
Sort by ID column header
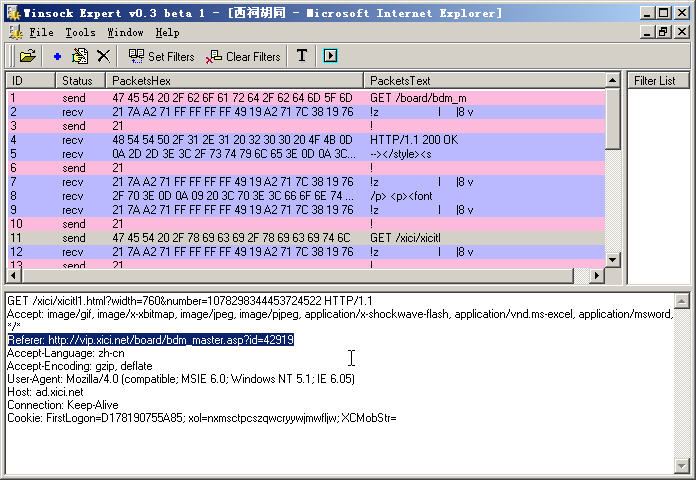pyautogui.click(x=31, y=80)
